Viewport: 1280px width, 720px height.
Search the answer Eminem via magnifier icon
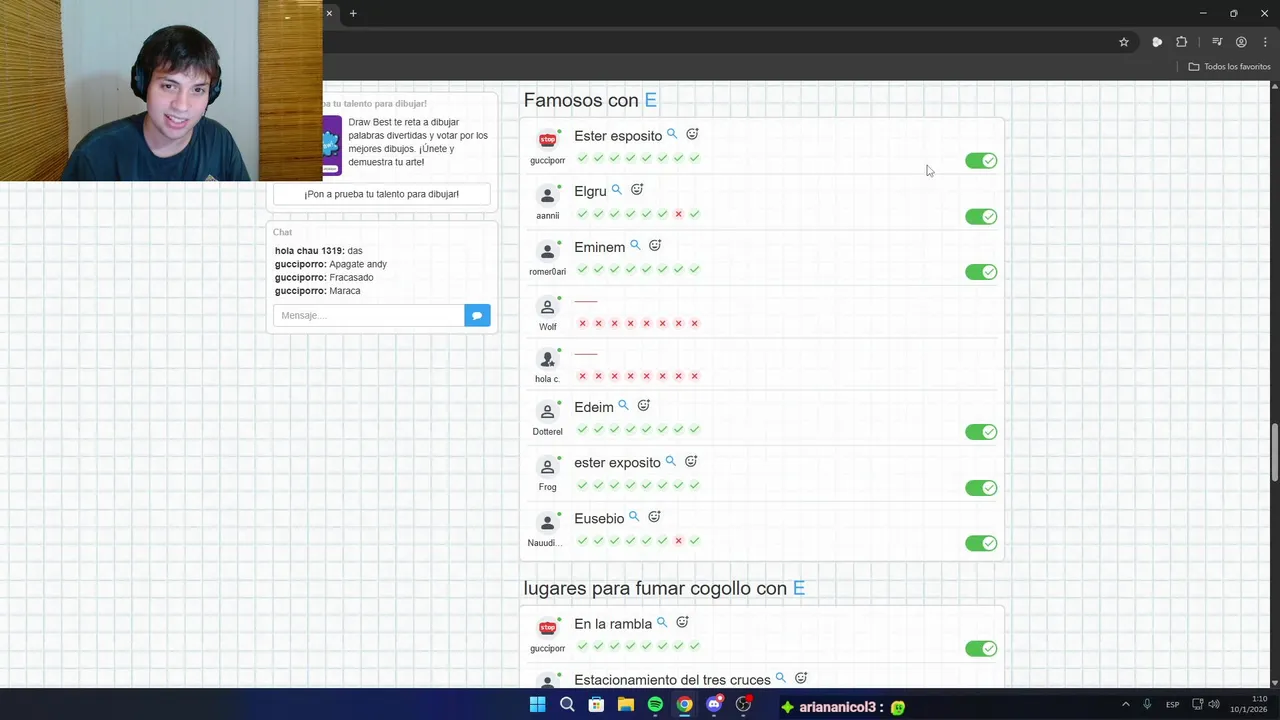(x=635, y=245)
